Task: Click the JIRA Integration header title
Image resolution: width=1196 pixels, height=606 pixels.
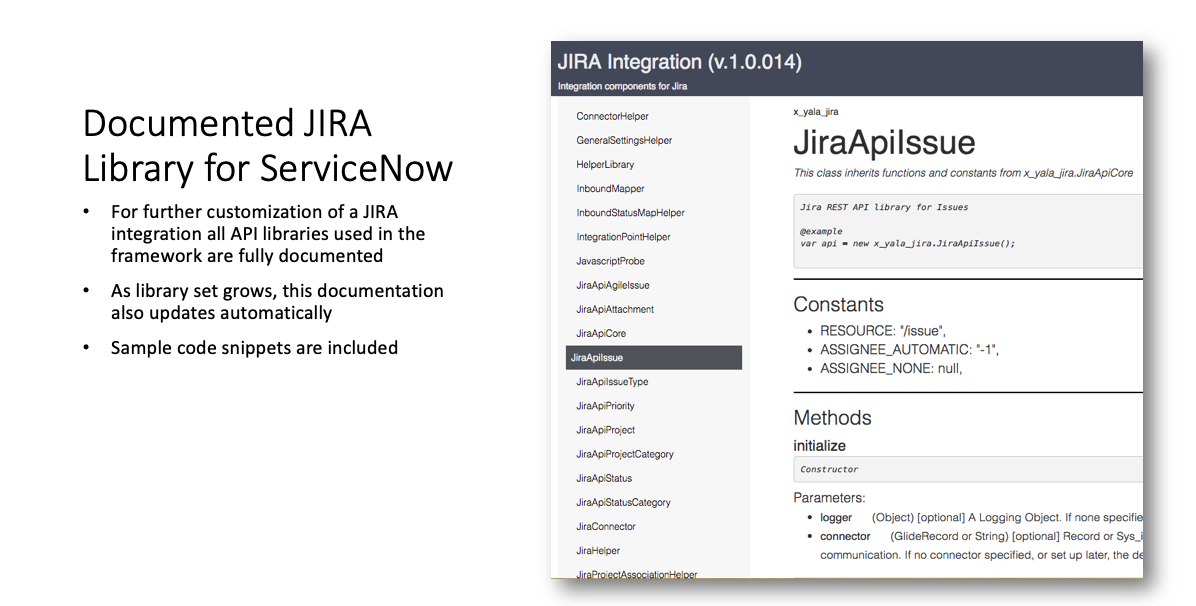Action: pyautogui.click(x=679, y=62)
